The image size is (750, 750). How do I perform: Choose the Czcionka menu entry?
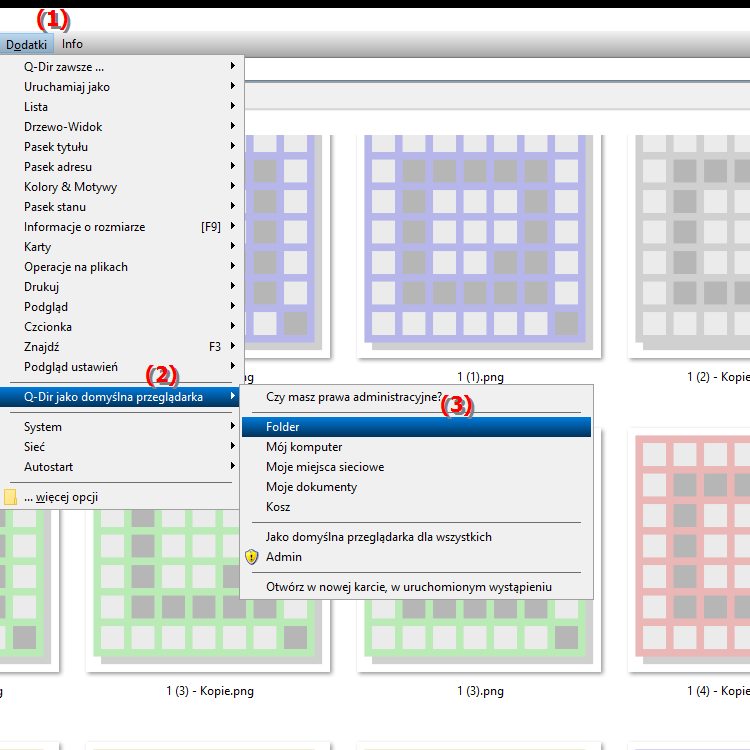pos(122,327)
